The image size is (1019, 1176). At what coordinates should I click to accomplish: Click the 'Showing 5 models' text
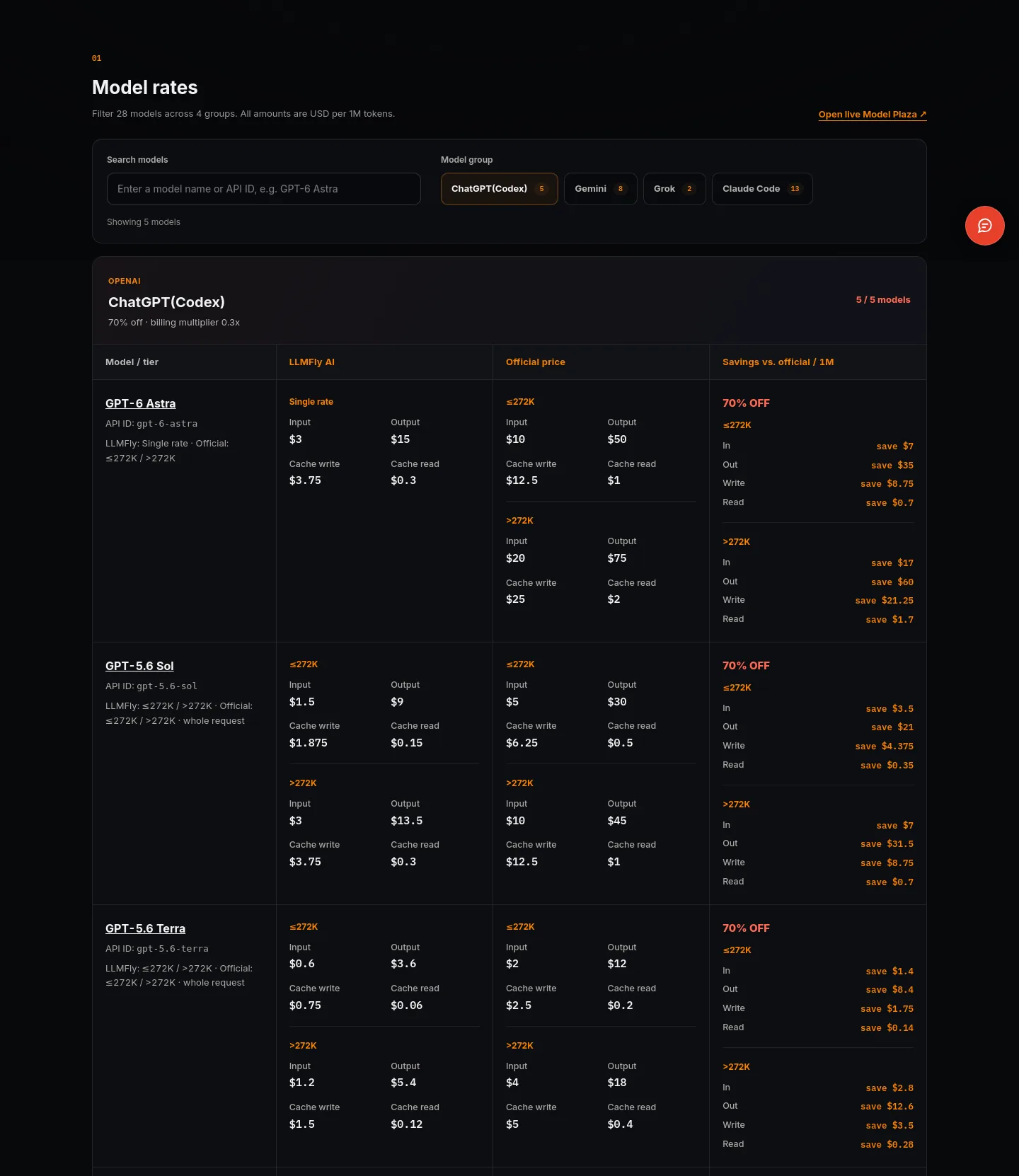pyautogui.click(x=144, y=222)
